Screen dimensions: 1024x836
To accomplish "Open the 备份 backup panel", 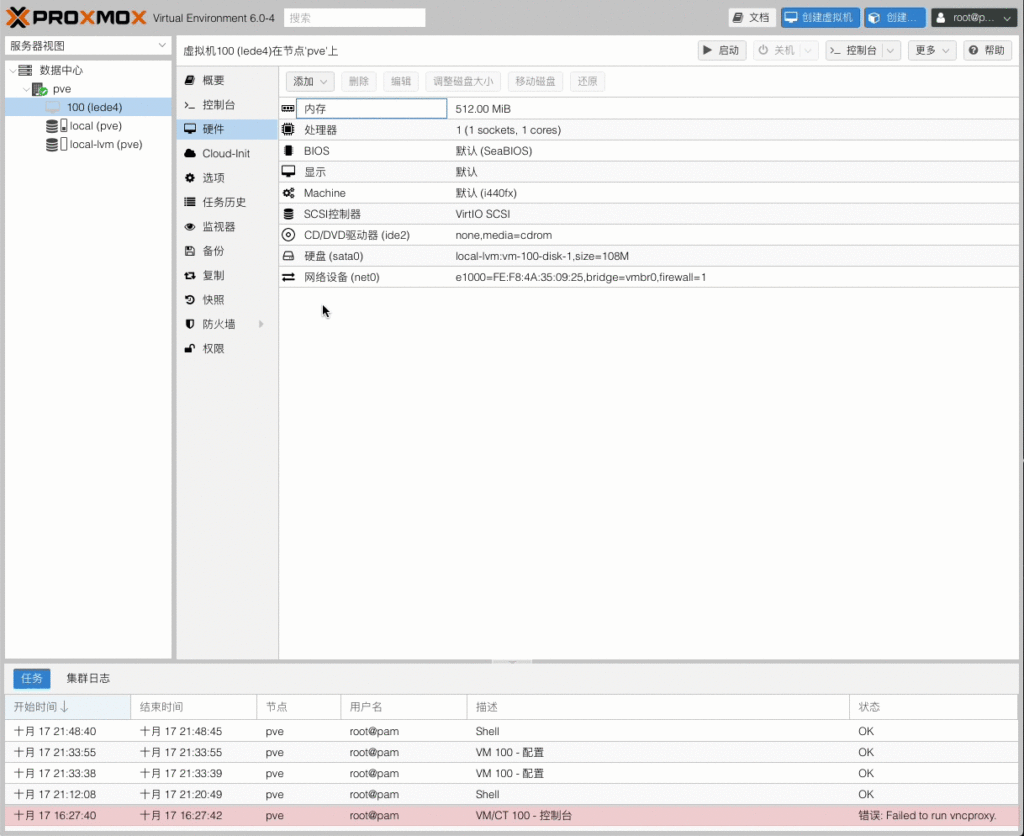I will click(x=213, y=251).
